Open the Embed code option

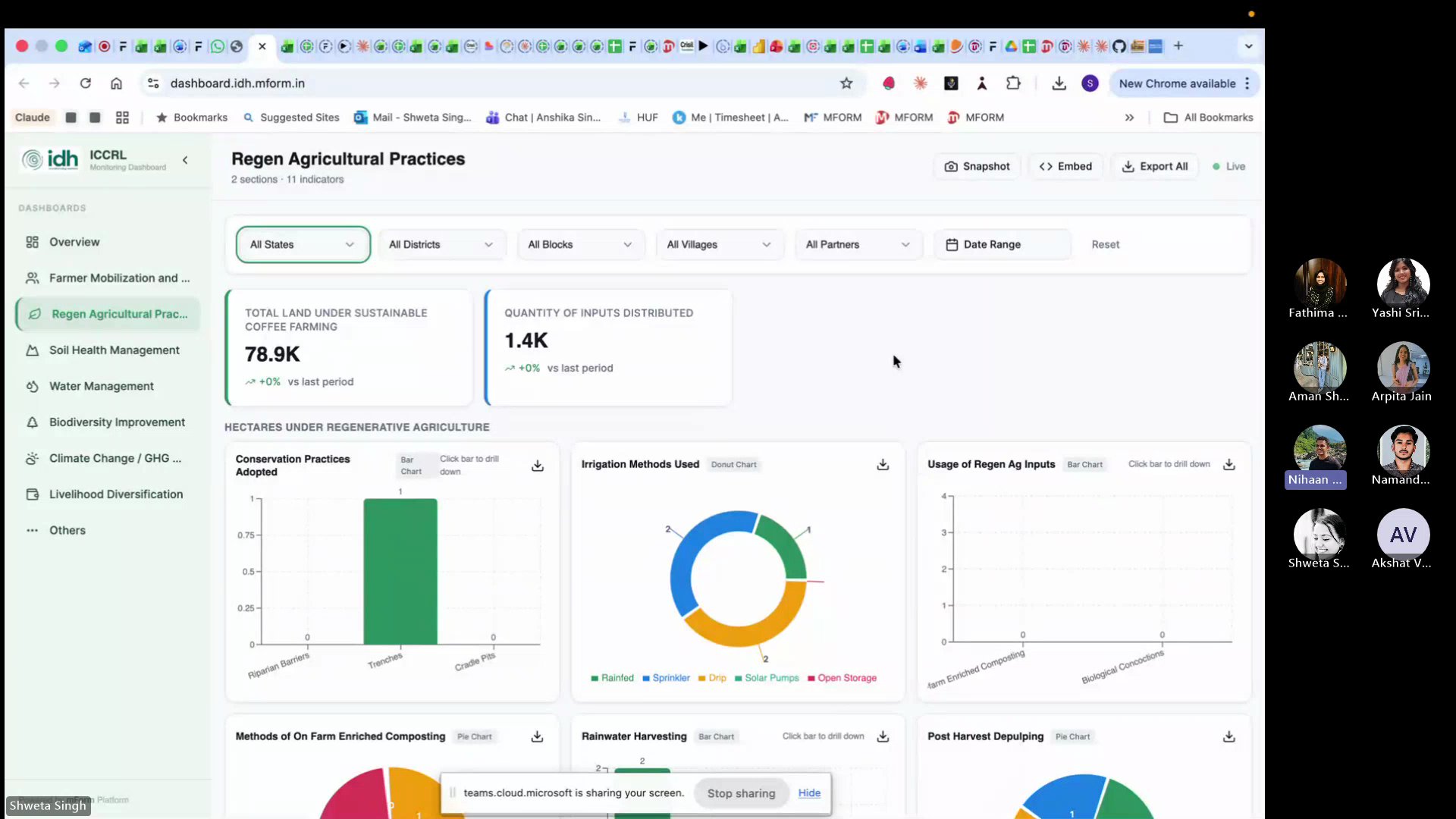1065,166
